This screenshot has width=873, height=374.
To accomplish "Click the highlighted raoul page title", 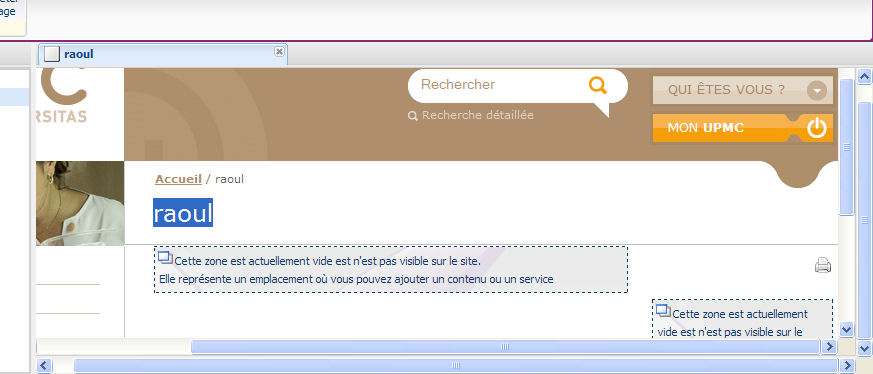I will (183, 213).
